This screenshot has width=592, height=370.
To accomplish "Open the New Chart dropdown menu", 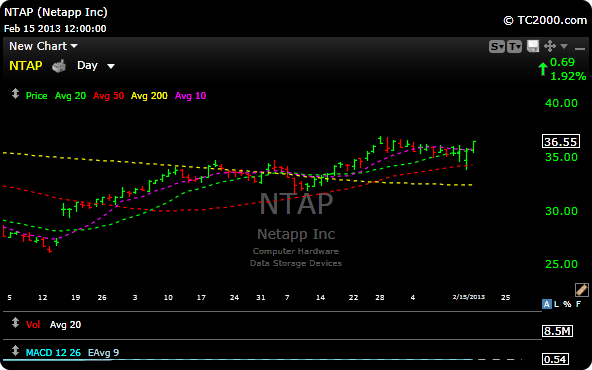I will point(43,46).
